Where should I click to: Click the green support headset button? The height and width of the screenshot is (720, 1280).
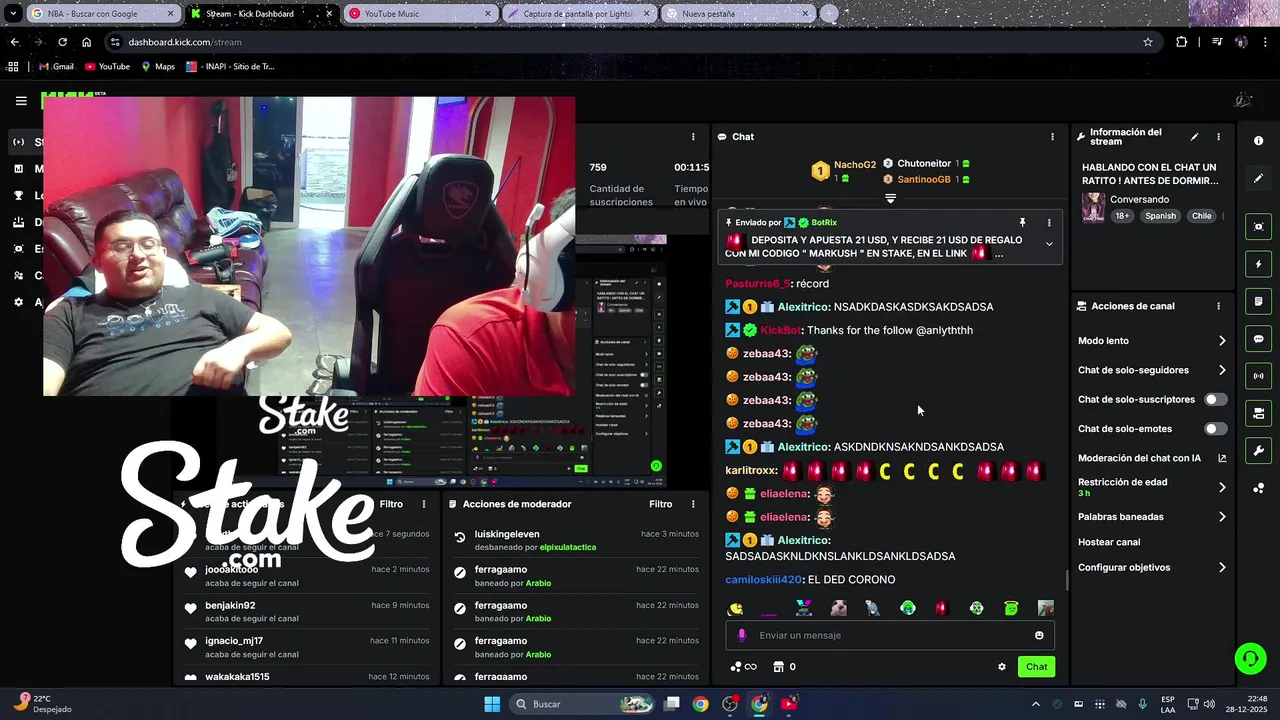point(1250,658)
